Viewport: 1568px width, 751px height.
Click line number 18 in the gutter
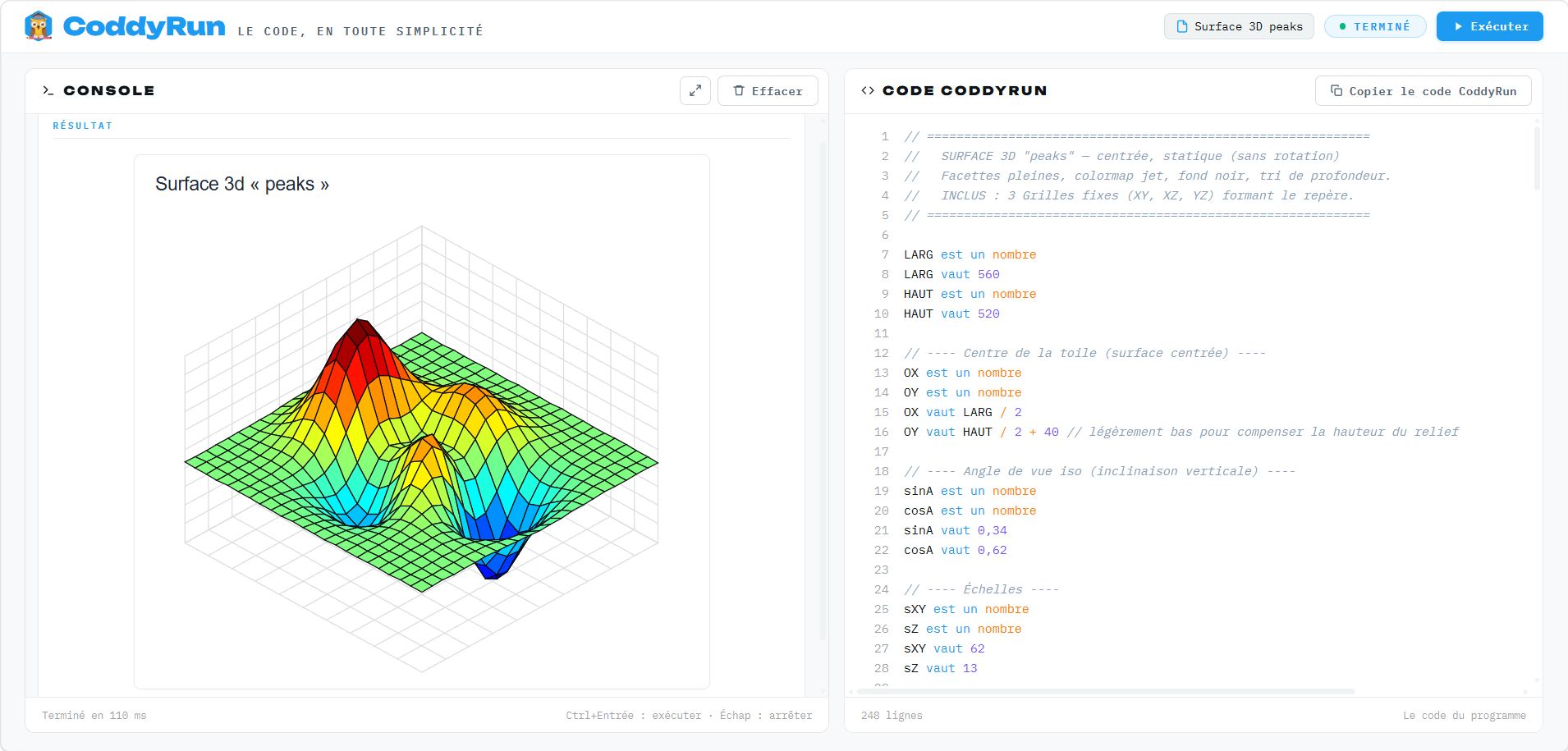(x=882, y=471)
